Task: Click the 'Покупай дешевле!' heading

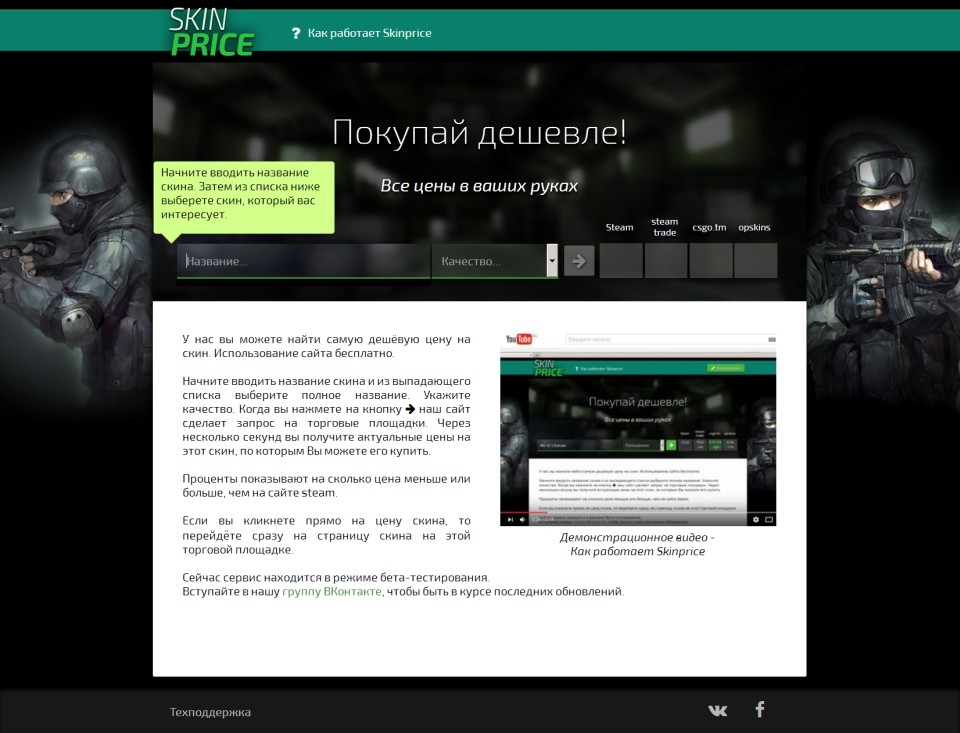Action: (479, 132)
